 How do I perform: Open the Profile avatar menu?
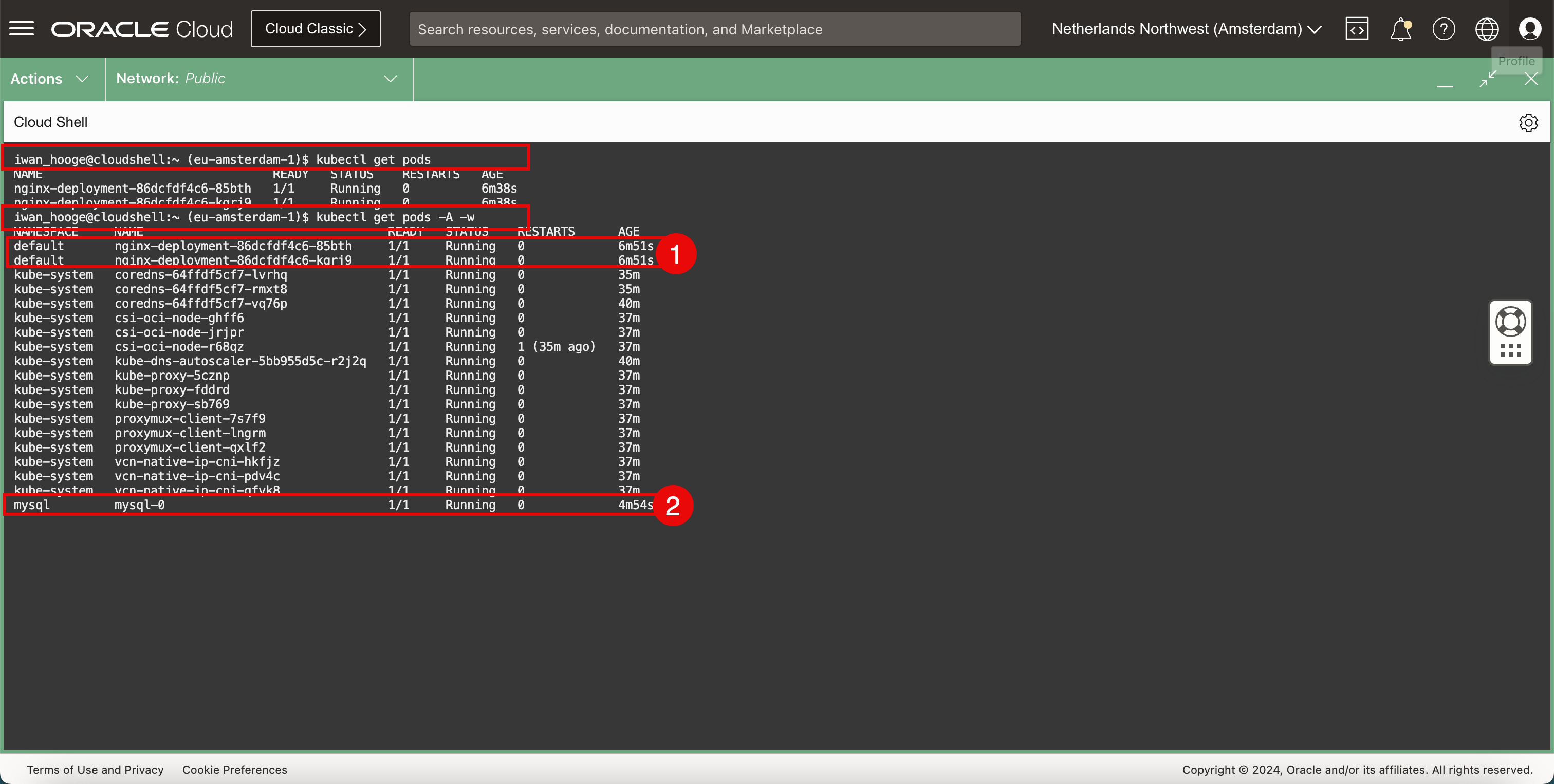(1530, 29)
